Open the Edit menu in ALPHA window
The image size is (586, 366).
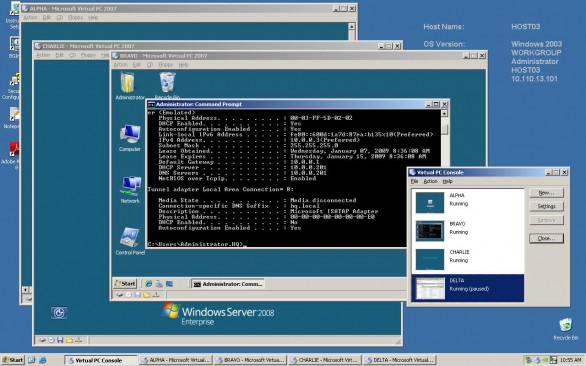point(46,18)
